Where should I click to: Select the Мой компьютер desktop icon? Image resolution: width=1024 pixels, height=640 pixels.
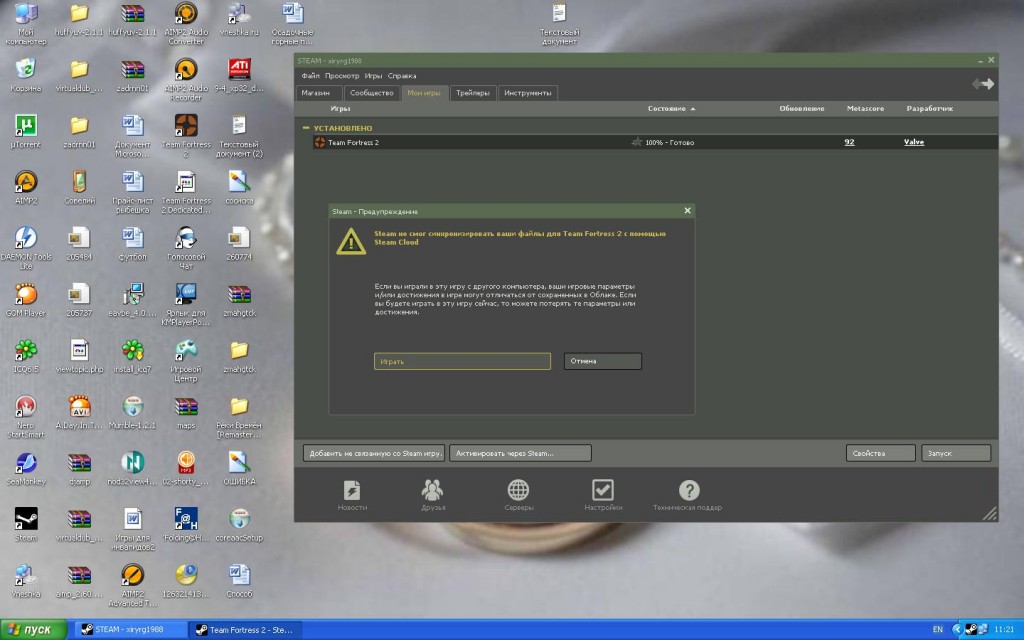click(26, 24)
